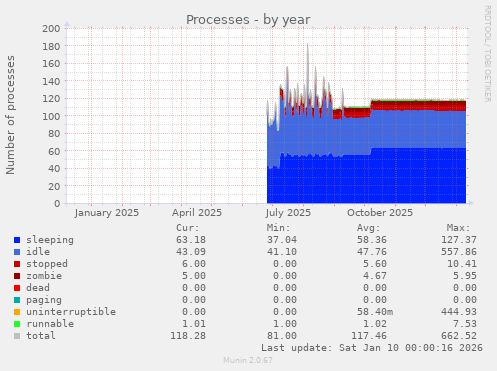The height and width of the screenshot is (371, 497).
Task: Click the 'Min:' column header
Action: [x=278, y=228]
